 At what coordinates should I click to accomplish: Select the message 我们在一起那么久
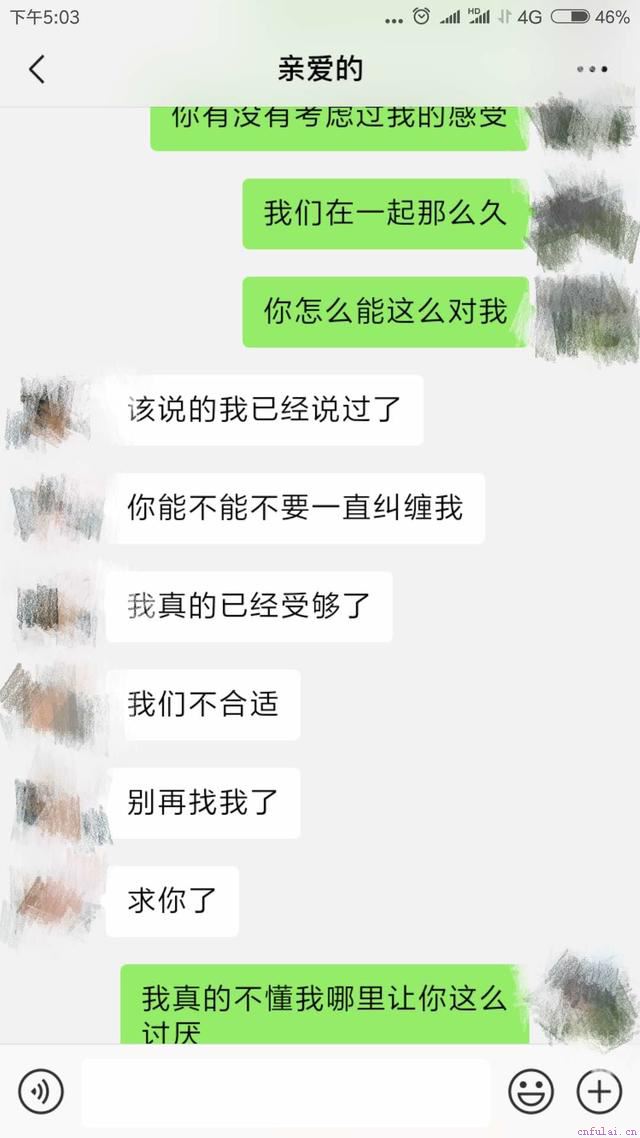pos(385,213)
